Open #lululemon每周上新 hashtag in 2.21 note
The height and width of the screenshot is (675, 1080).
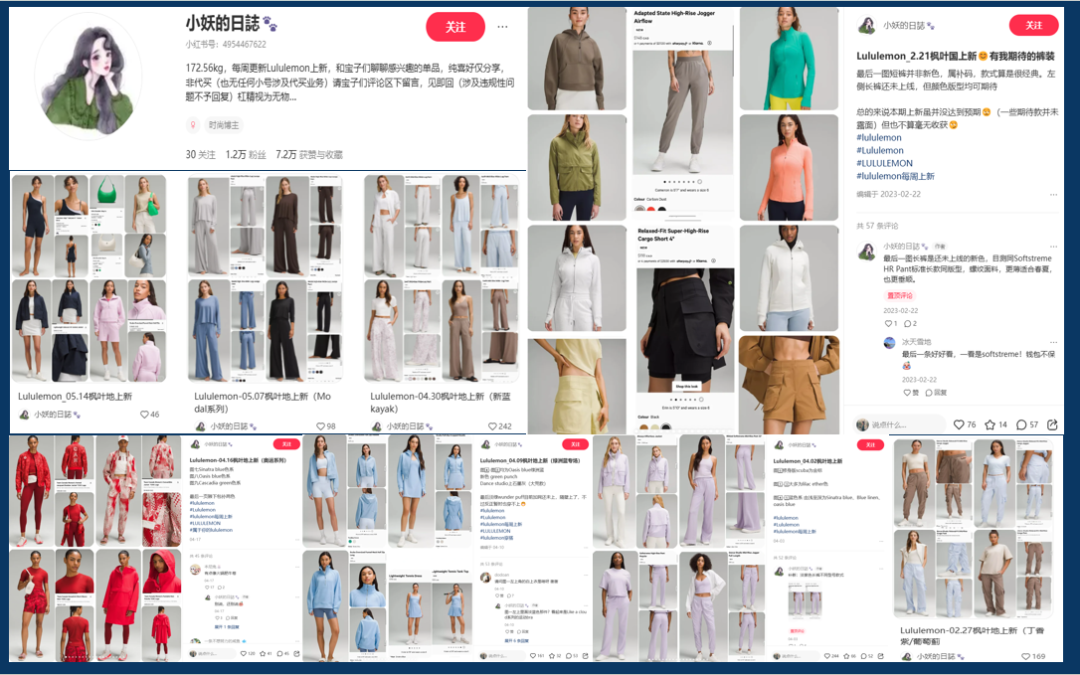click(x=895, y=176)
